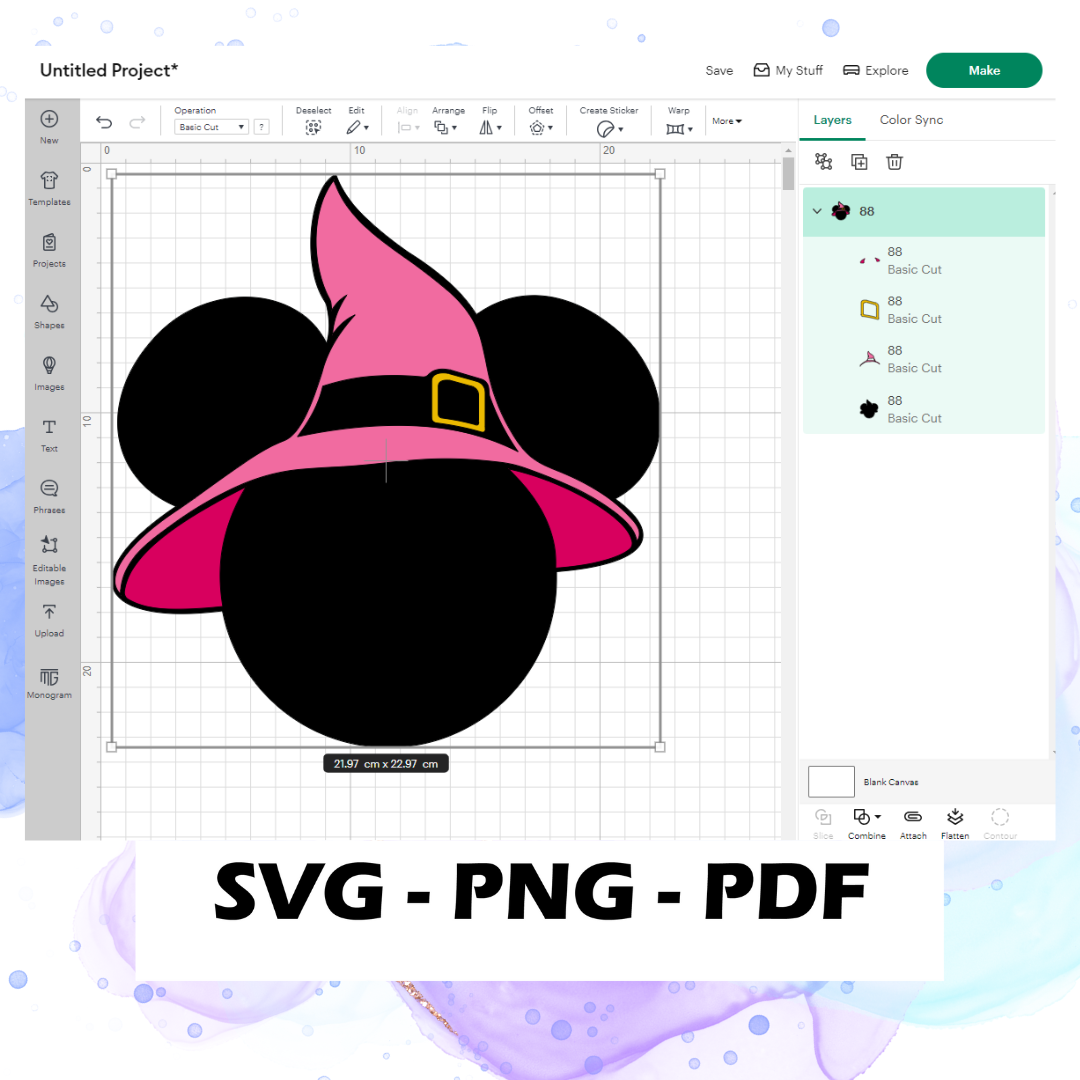
Task: Click the Group layers icon
Action: [x=823, y=162]
